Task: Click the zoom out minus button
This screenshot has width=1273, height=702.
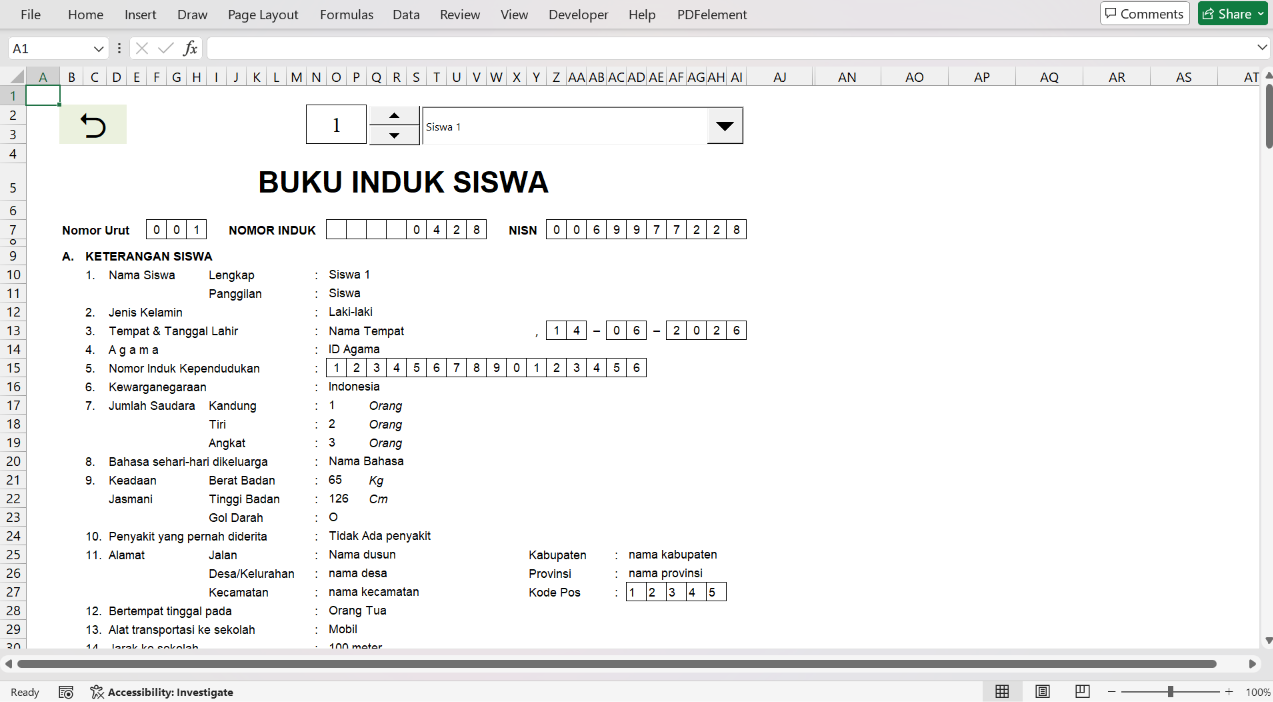Action: click(1113, 692)
